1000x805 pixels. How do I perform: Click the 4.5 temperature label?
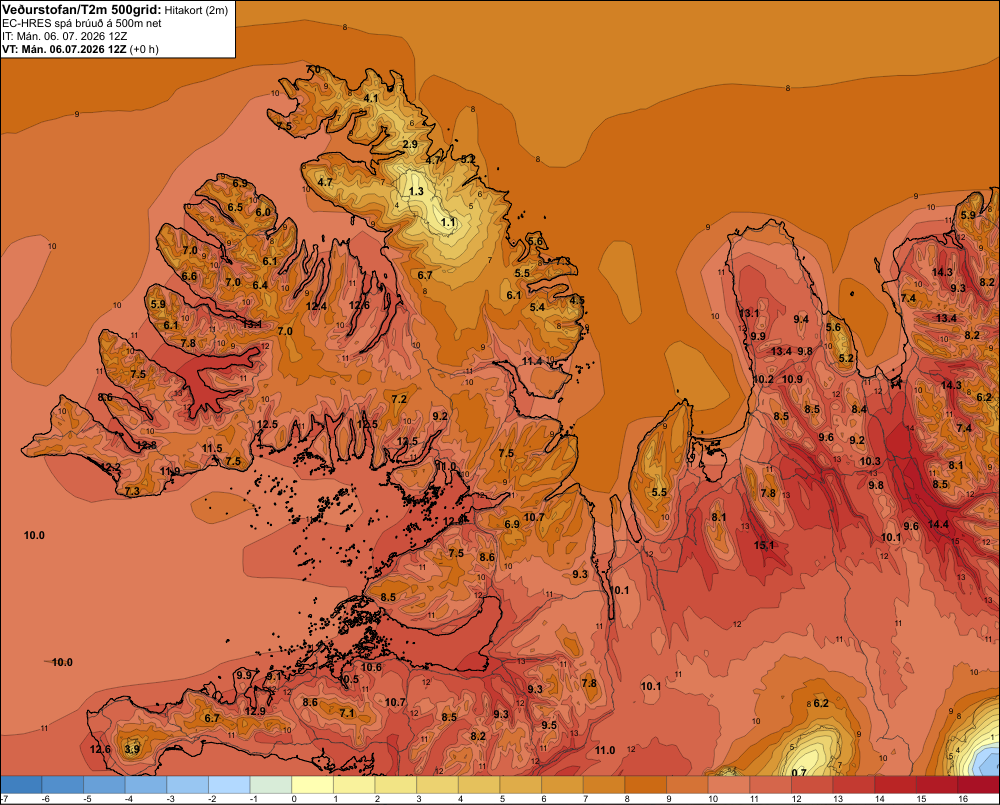pos(577,300)
